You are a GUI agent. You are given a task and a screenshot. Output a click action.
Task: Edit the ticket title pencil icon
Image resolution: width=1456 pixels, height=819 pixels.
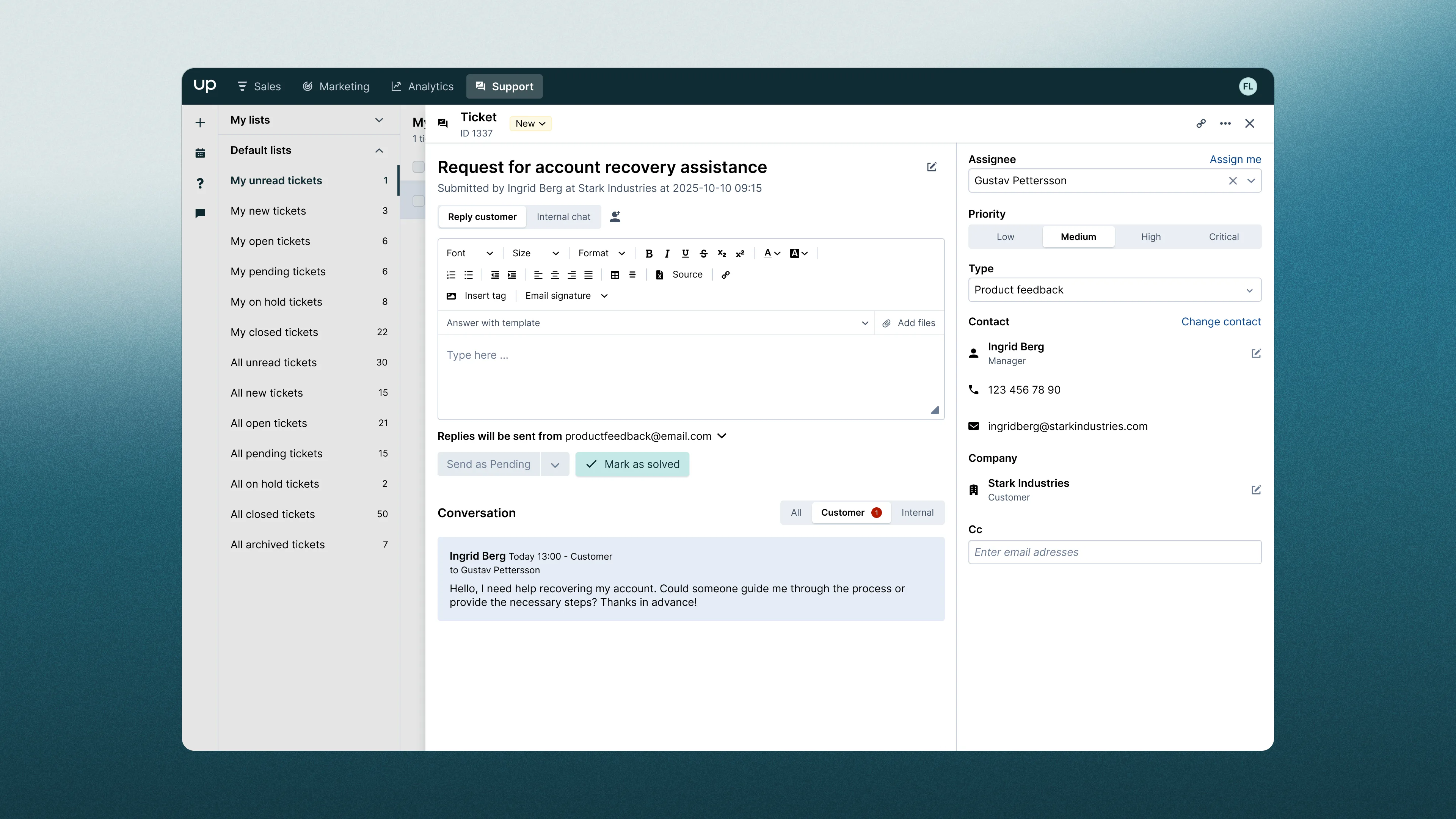[932, 167]
